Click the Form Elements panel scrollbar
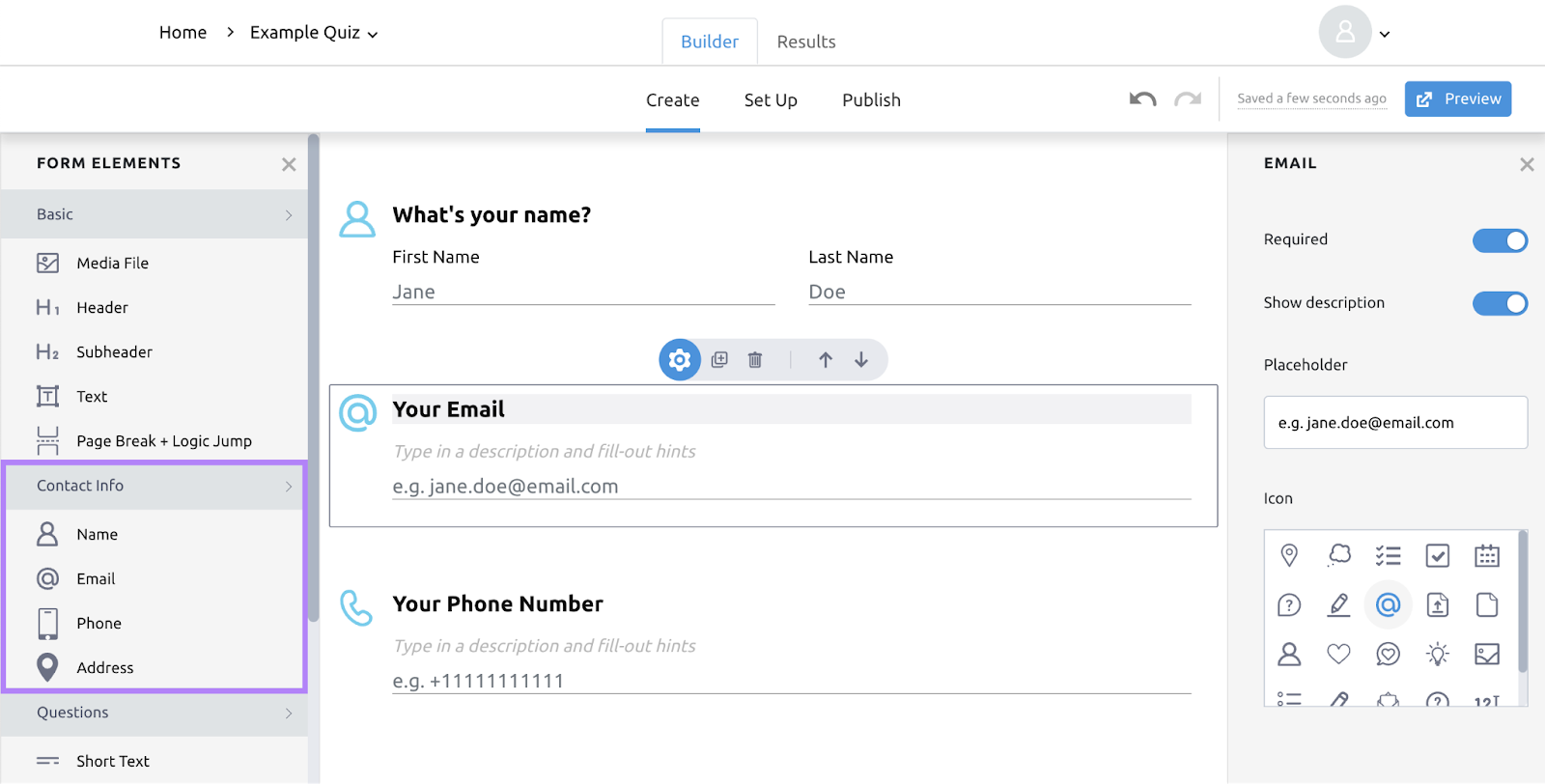Viewport: 1545px width, 784px height. (313, 378)
